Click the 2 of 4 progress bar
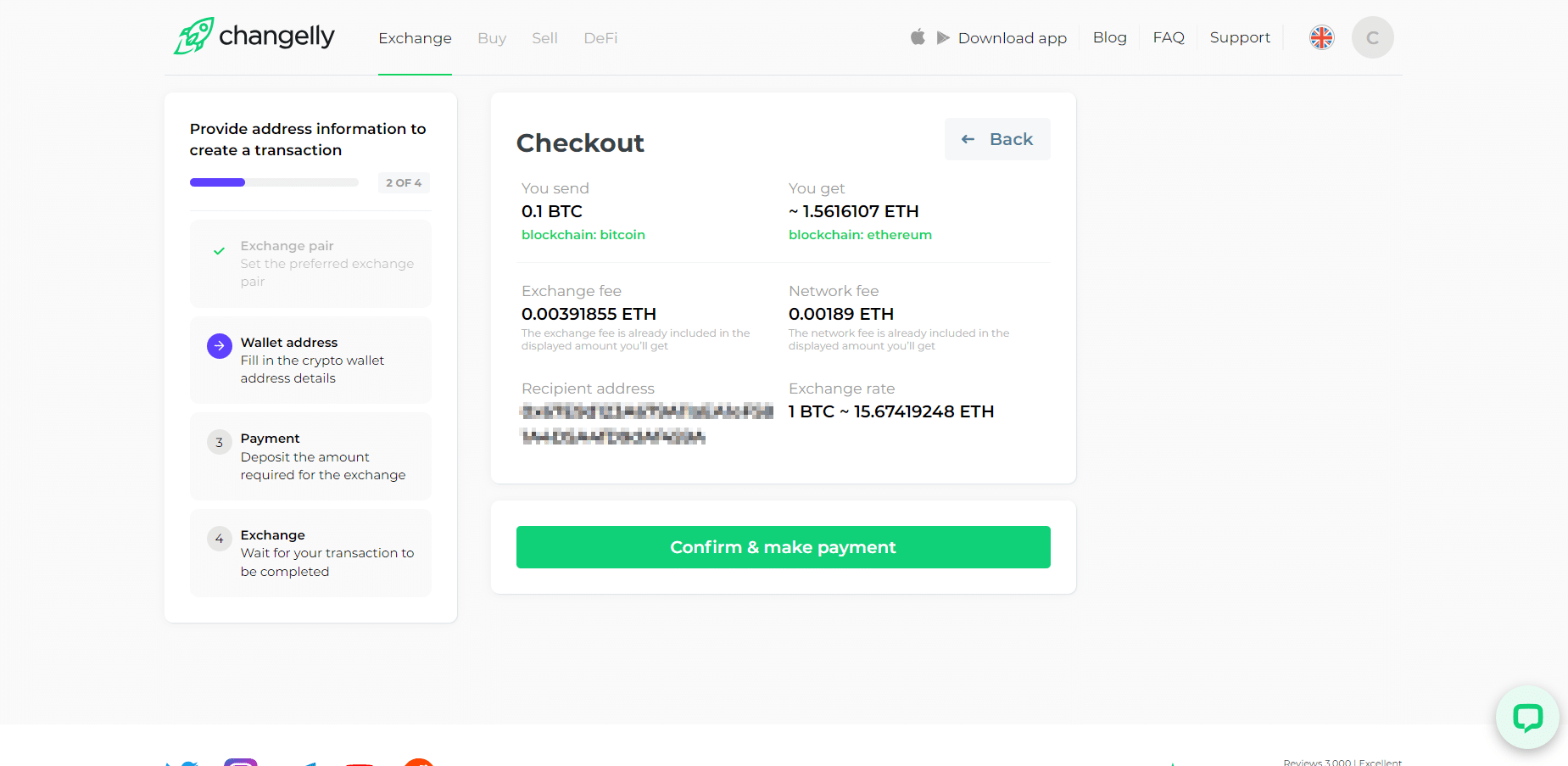 [x=274, y=182]
